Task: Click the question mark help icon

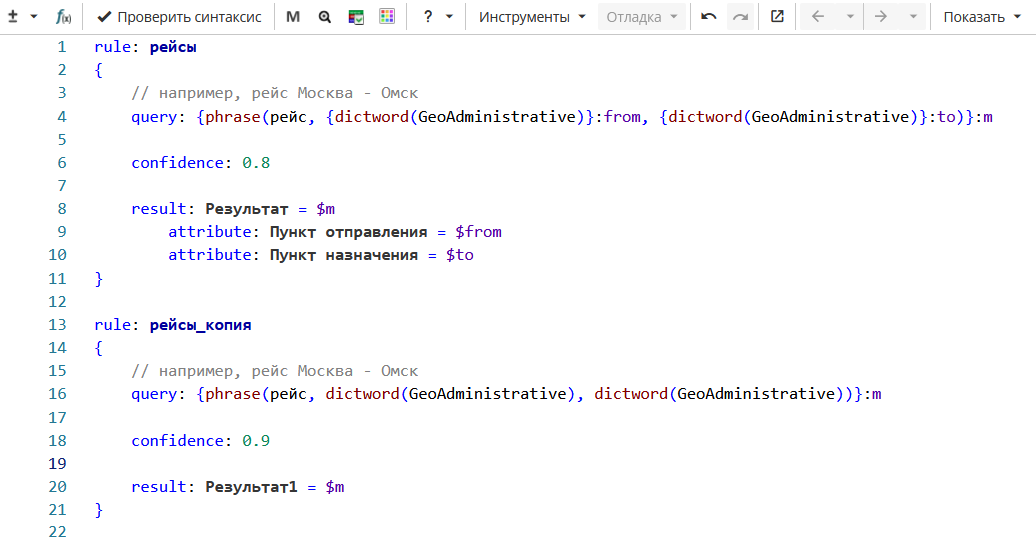Action: pyautogui.click(x=428, y=17)
